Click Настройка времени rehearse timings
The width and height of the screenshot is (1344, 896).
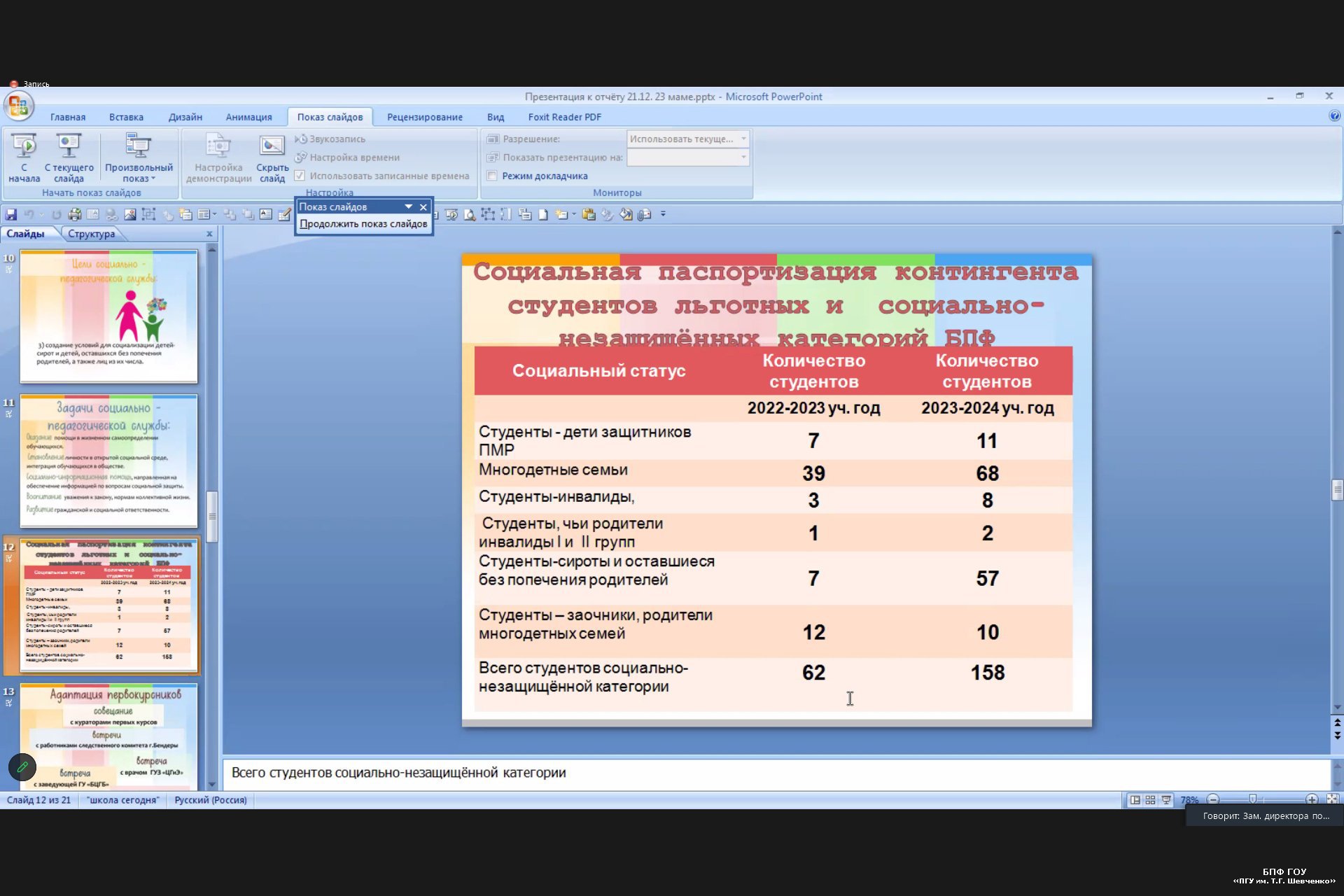click(348, 157)
